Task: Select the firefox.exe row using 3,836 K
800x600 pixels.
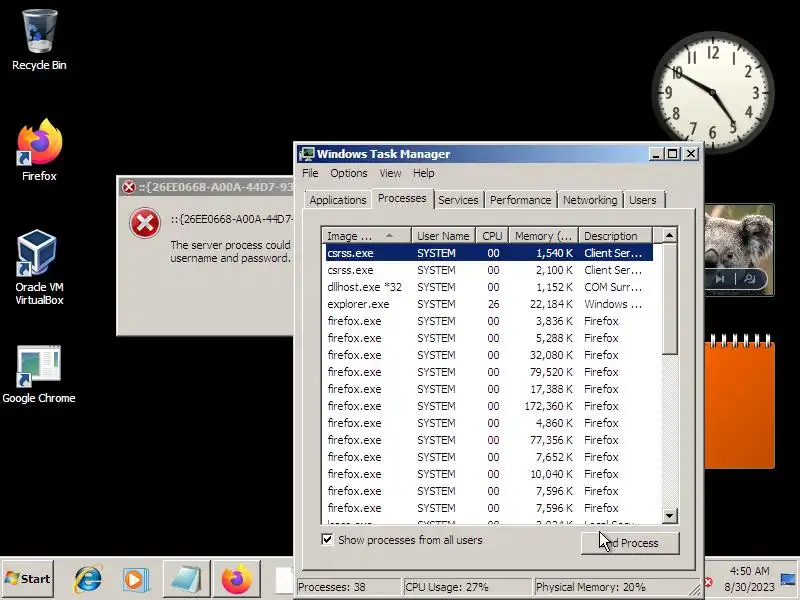Action: click(489, 321)
